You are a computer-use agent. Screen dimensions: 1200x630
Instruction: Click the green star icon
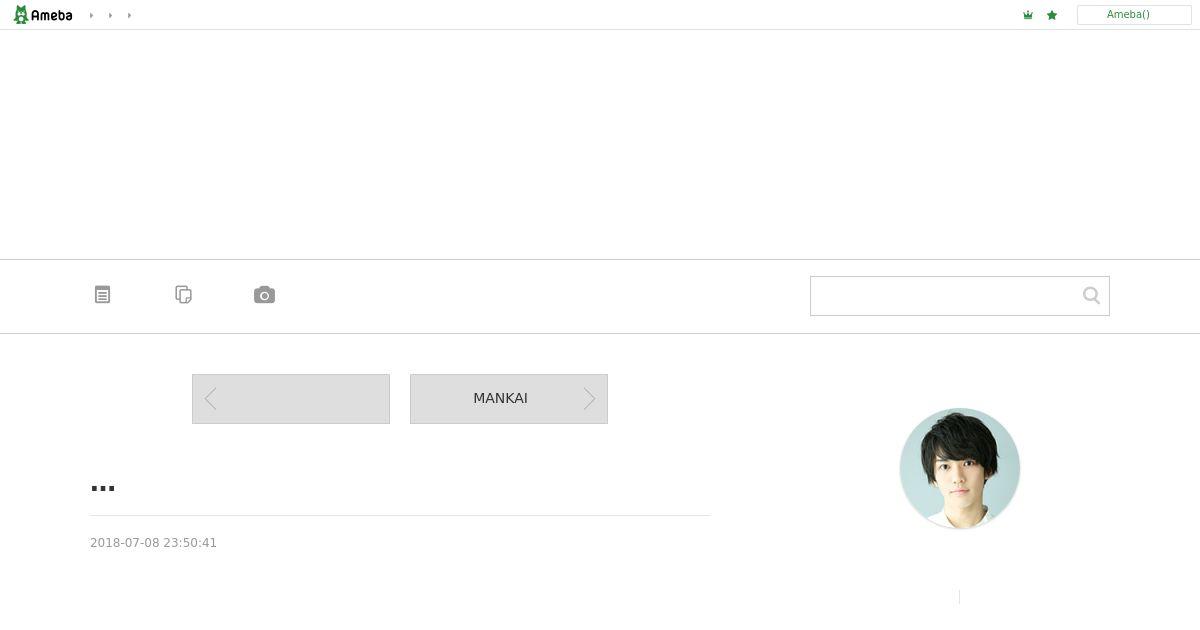pyautogui.click(x=1052, y=15)
